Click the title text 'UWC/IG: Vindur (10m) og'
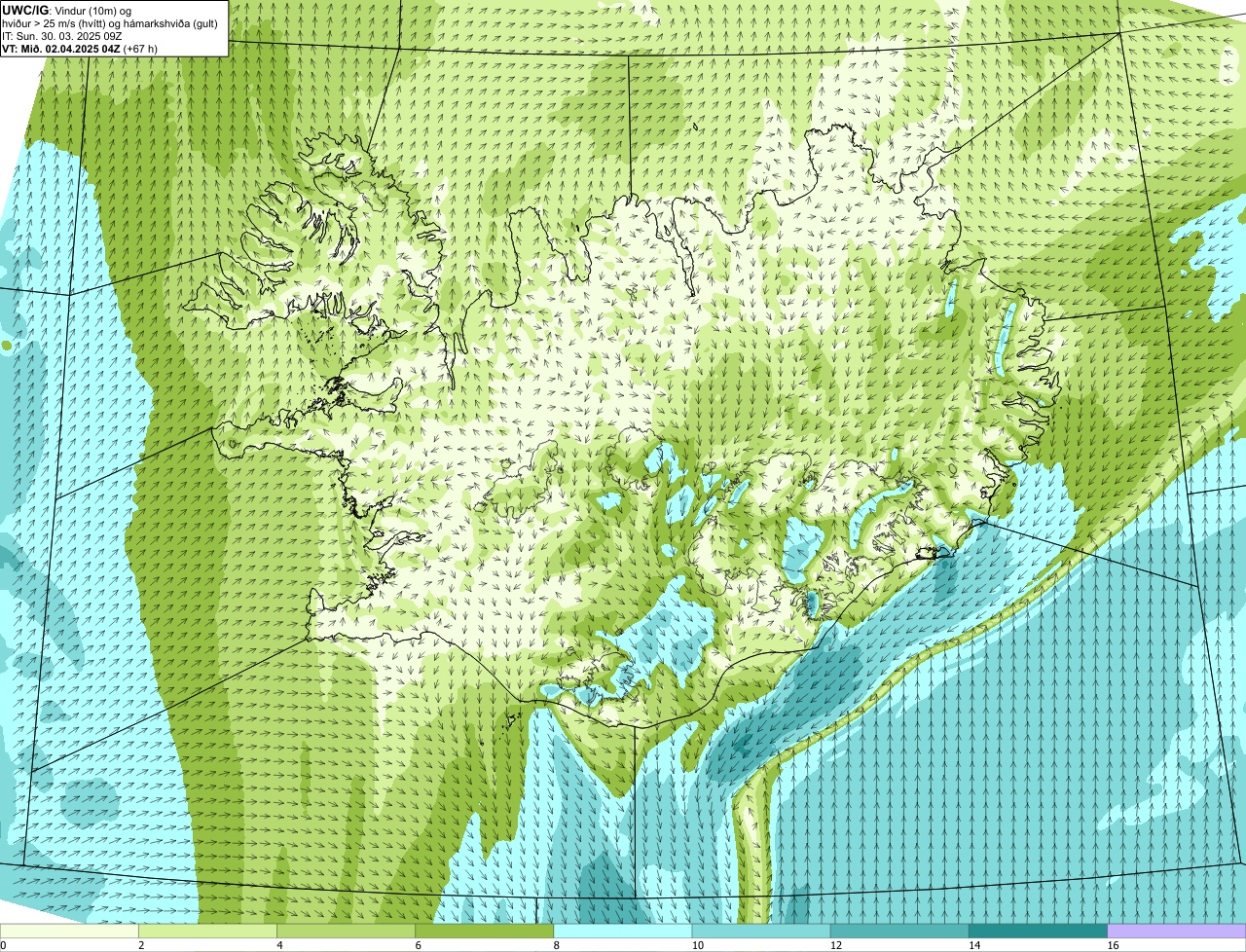This screenshot has height=952, width=1246. [66, 10]
